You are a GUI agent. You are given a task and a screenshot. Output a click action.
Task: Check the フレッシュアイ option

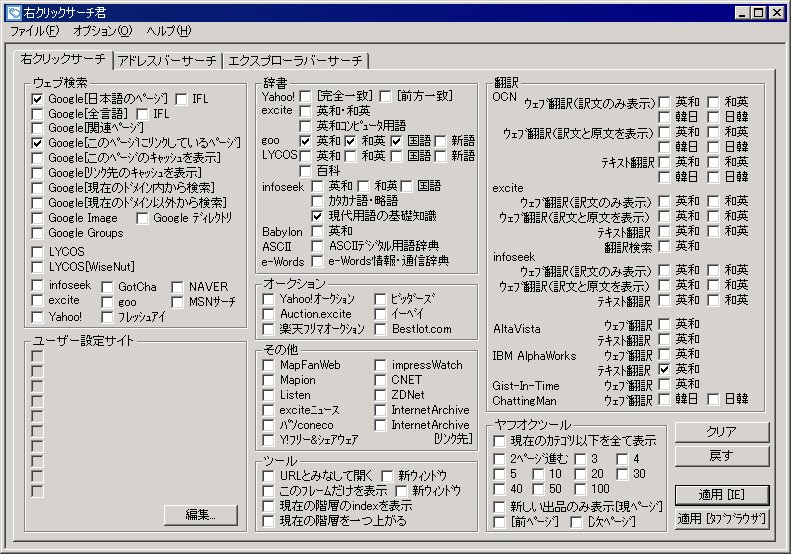click(107, 317)
